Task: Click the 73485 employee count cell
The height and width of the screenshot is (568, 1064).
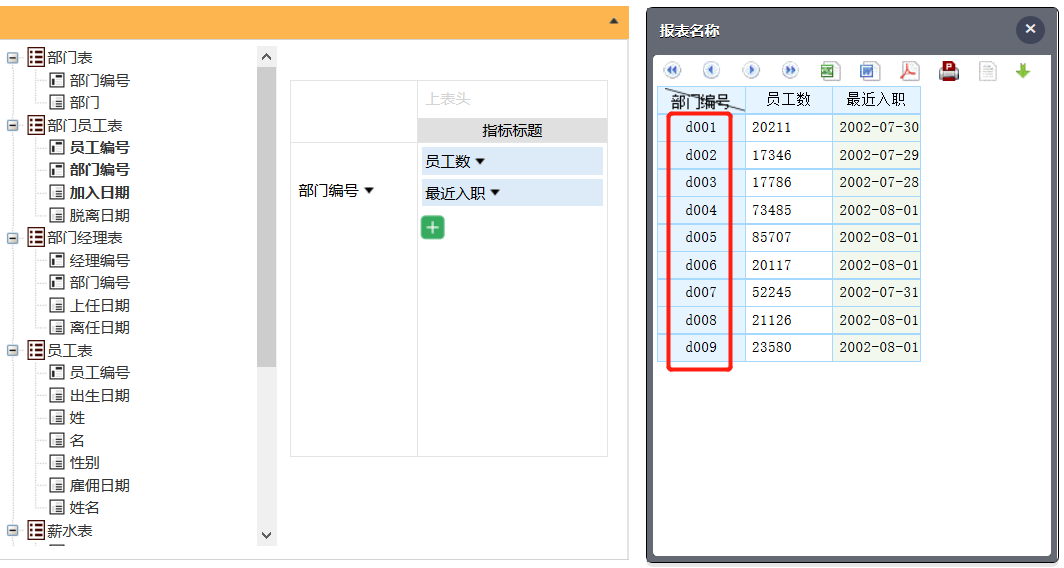Action: [788, 210]
